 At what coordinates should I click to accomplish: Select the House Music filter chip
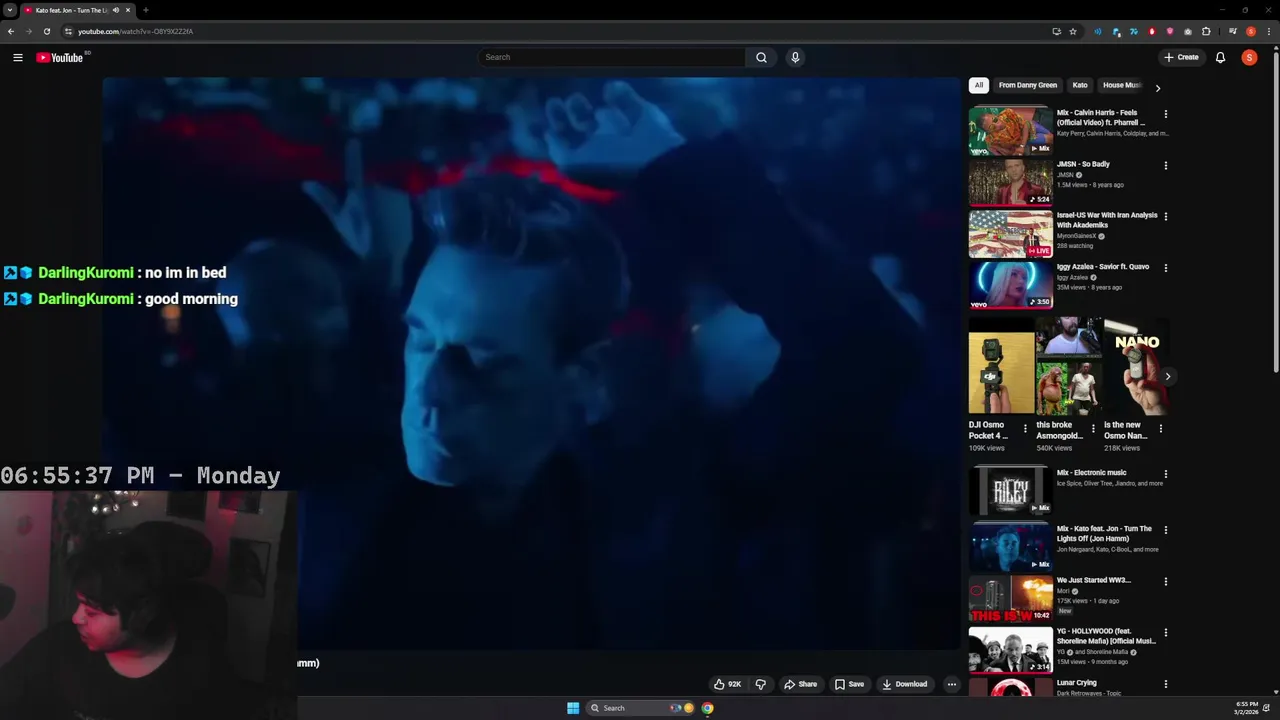tap(1121, 85)
